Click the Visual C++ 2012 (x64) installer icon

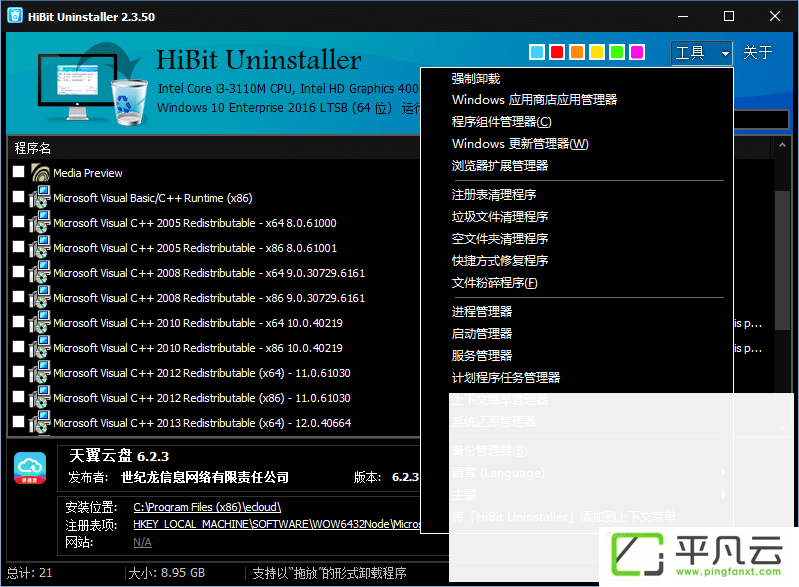[40, 372]
